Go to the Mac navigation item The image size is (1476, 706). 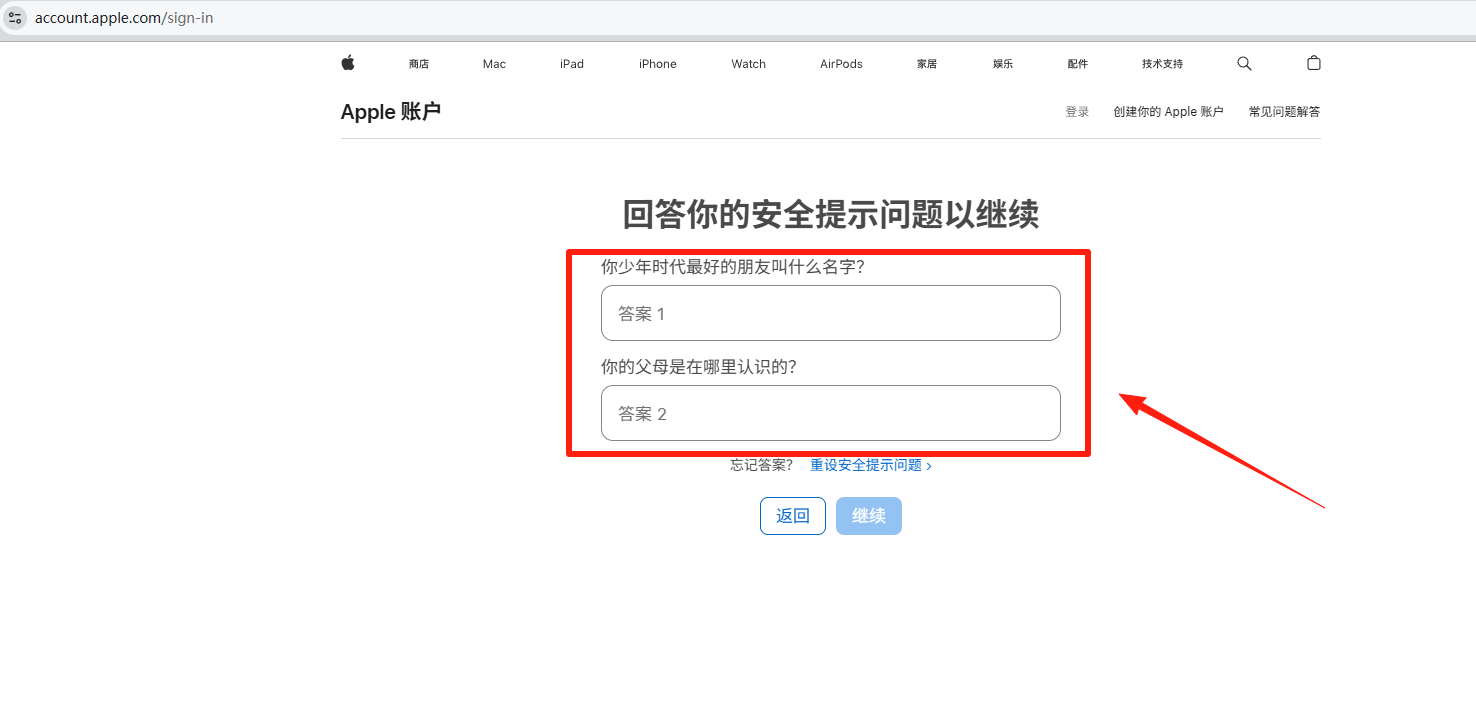pyautogui.click(x=494, y=64)
